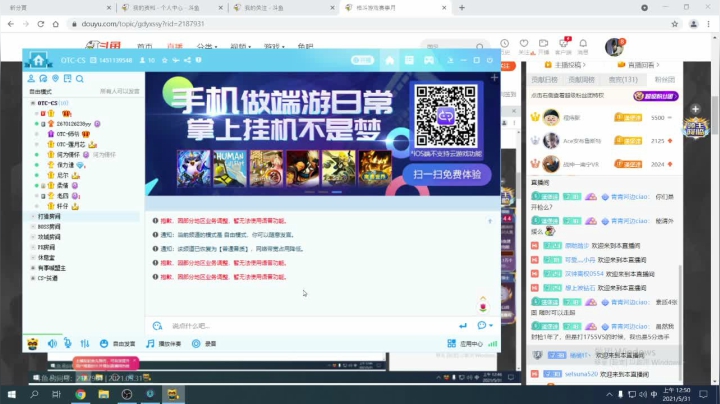Toggle free speech mode (自由发言)
Screen dimensions: 720x404
tap(118, 343)
